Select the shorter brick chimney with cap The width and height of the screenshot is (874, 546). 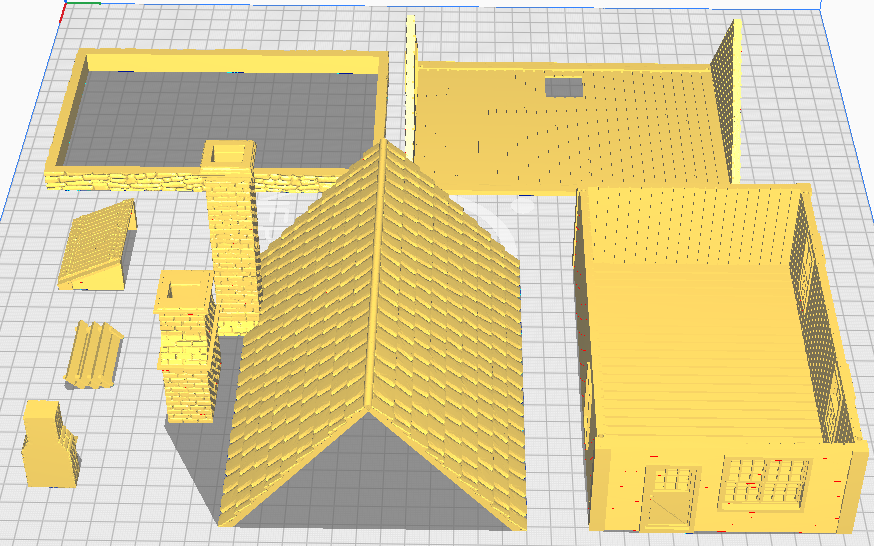point(186,345)
